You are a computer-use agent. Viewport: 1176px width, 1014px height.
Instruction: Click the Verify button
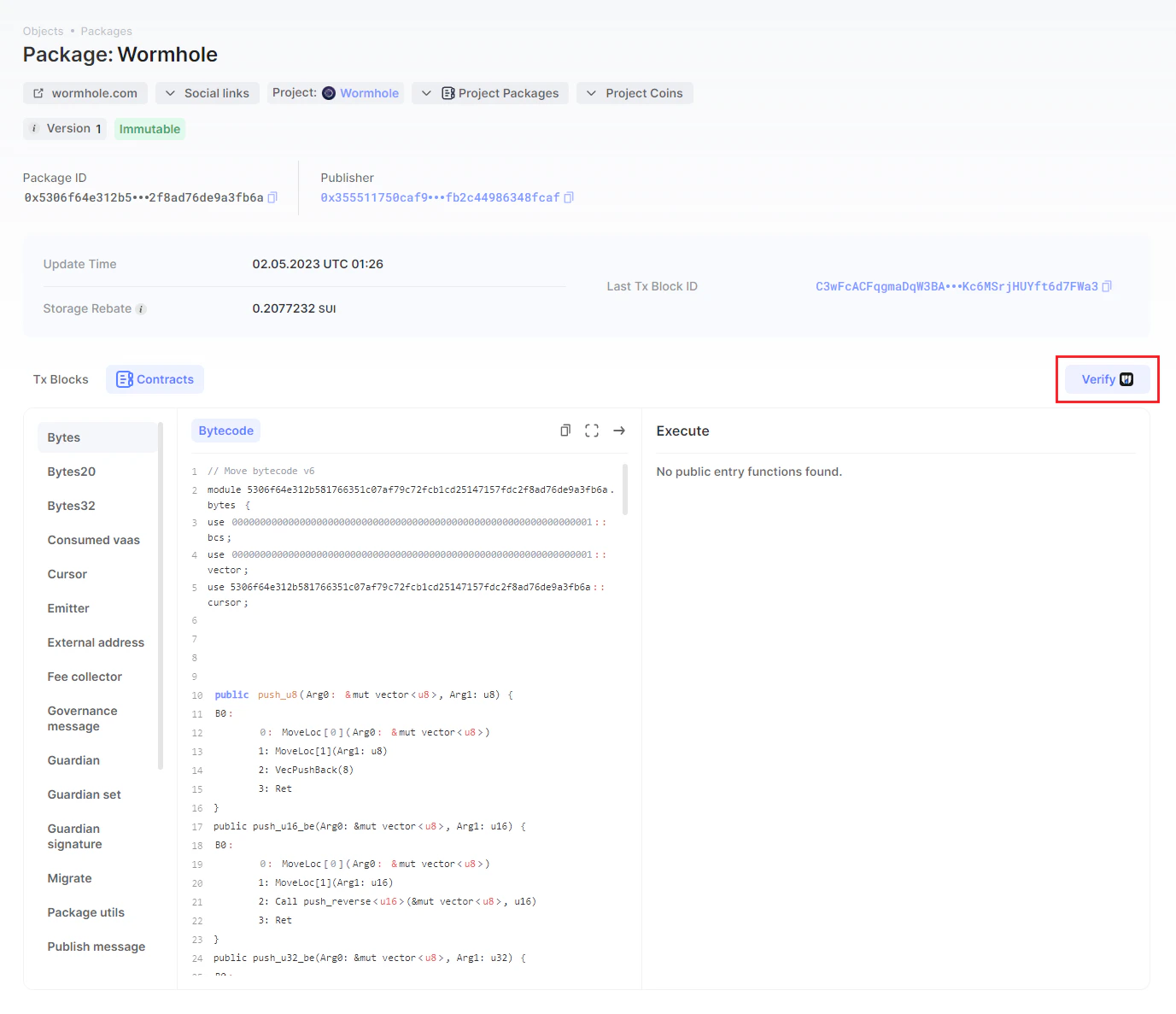[x=1107, y=379]
